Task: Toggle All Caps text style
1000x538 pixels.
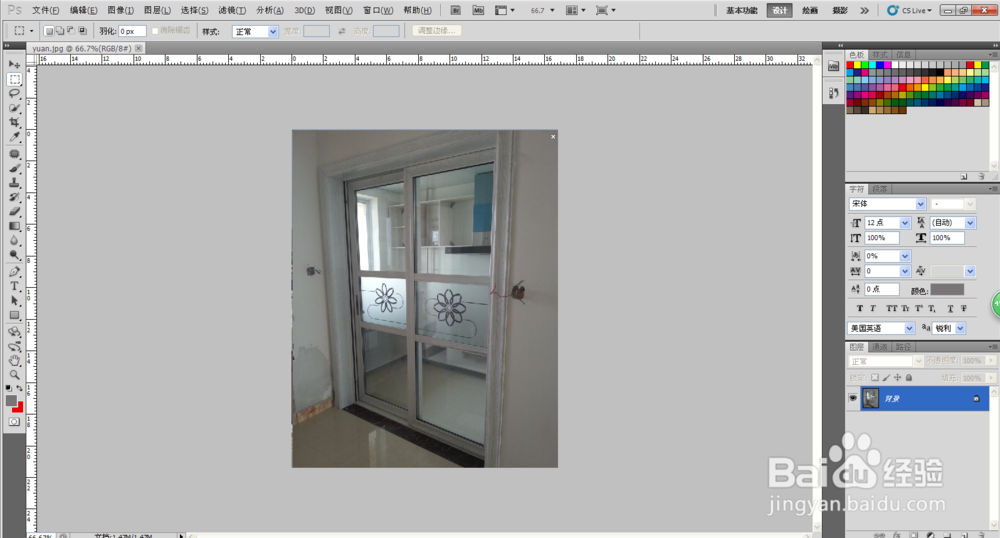Action: (891, 309)
